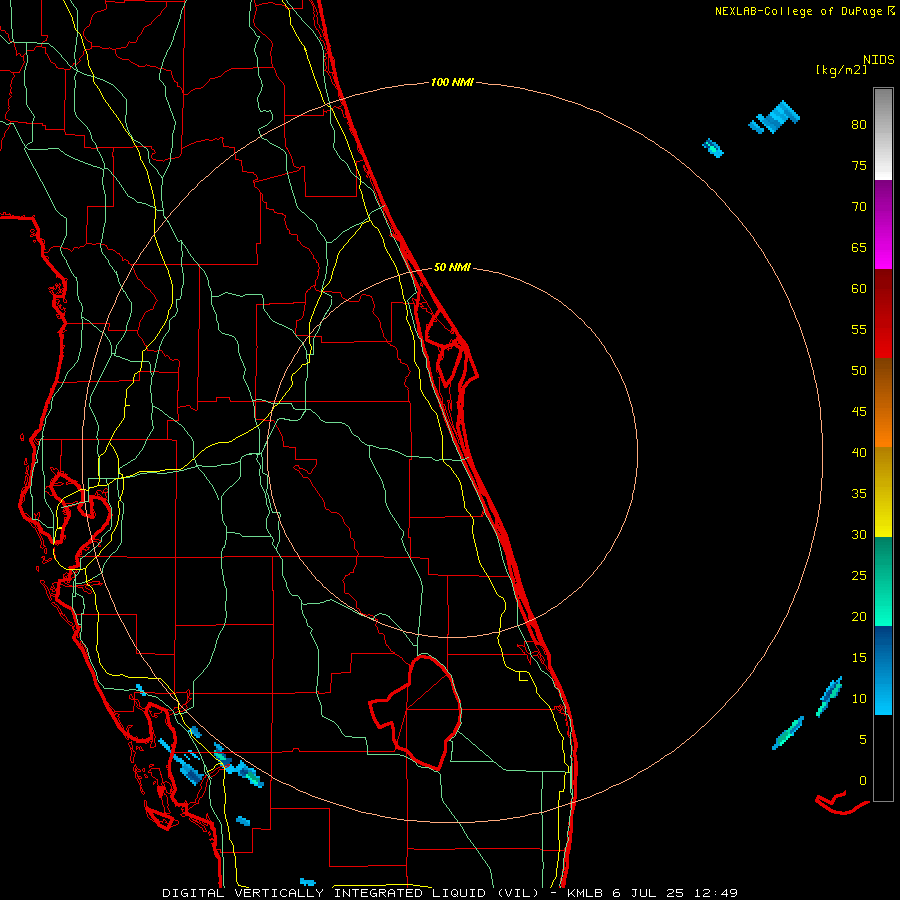Click the 60 value on the scale
Image resolution: width=900 pixels, height=900 pixels.
859,289
